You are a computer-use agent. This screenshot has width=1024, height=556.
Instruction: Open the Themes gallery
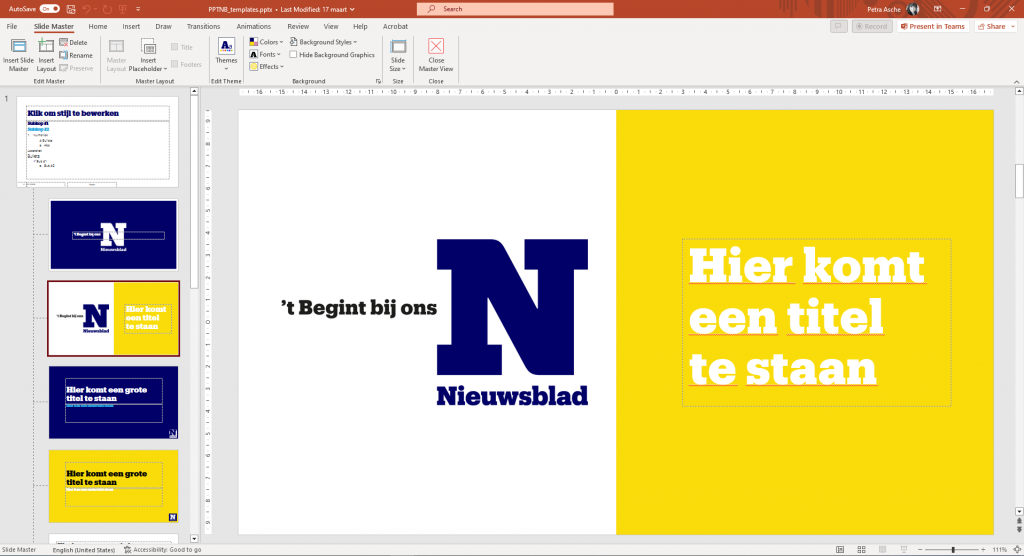(x=226, y=55)
